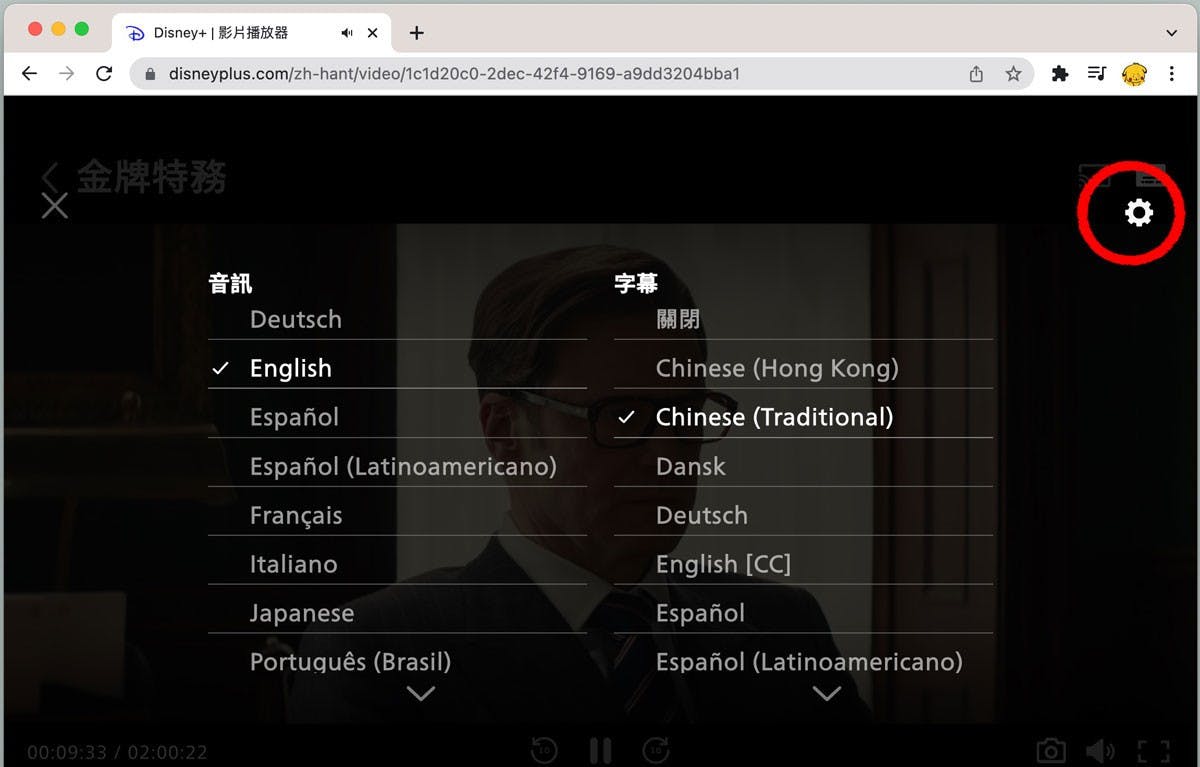Image resolution: width=1200 pixels, height=767 pixels.
Task: Select Japanese audio language
Action: (397, 614)
